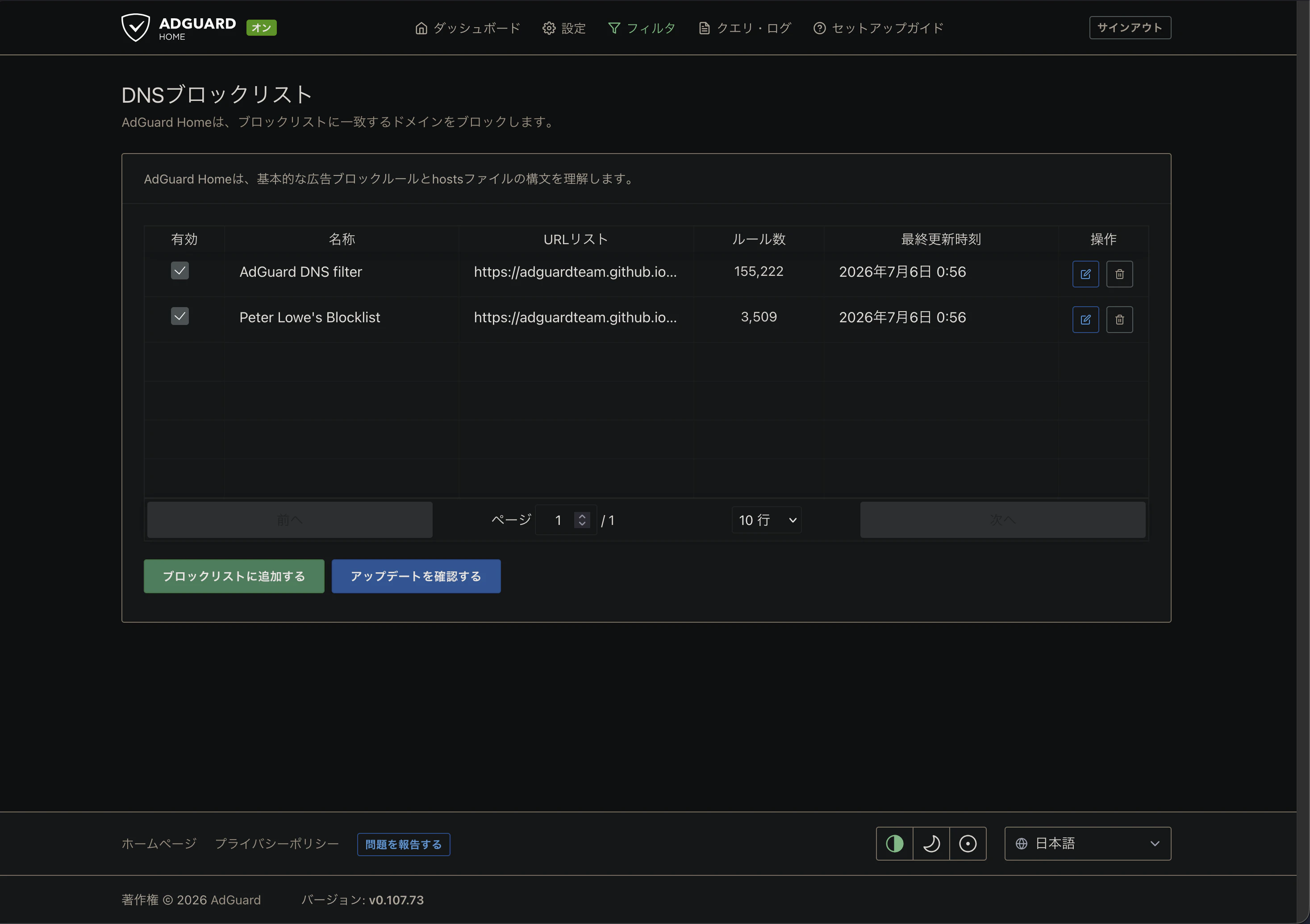The width and height of the screenshot is (1310, 924).
Task: Click サインアウト button
Action: pyautogui.click(x=1130, y=27)
